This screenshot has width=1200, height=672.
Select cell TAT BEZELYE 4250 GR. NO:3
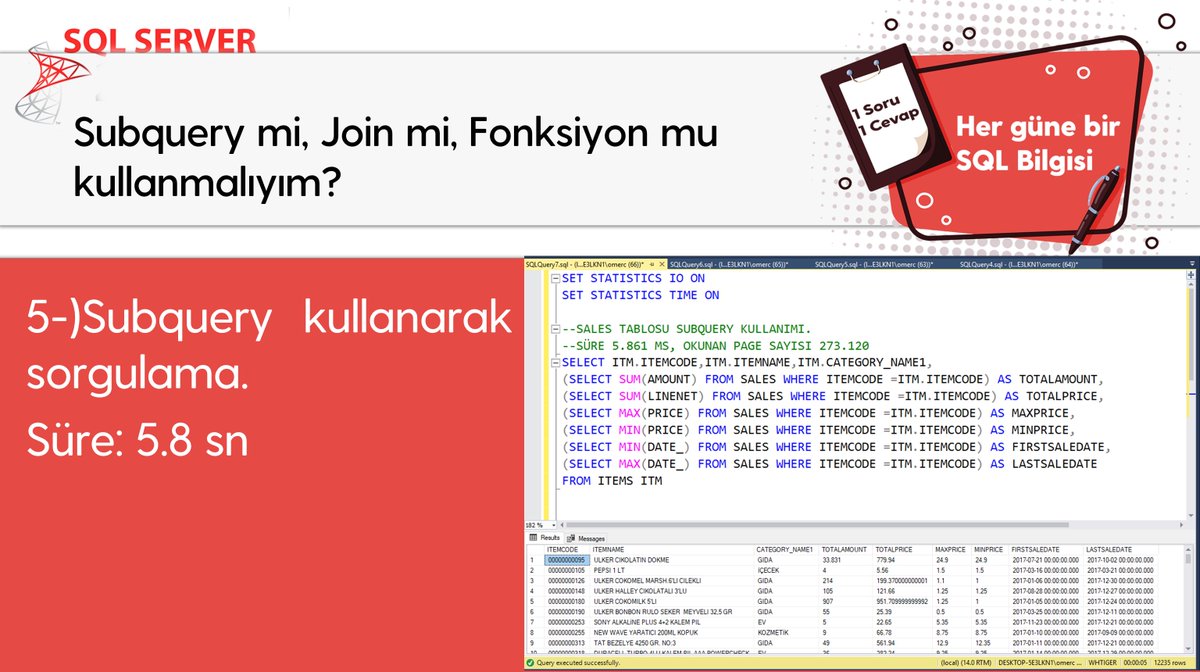pos(673,643)
